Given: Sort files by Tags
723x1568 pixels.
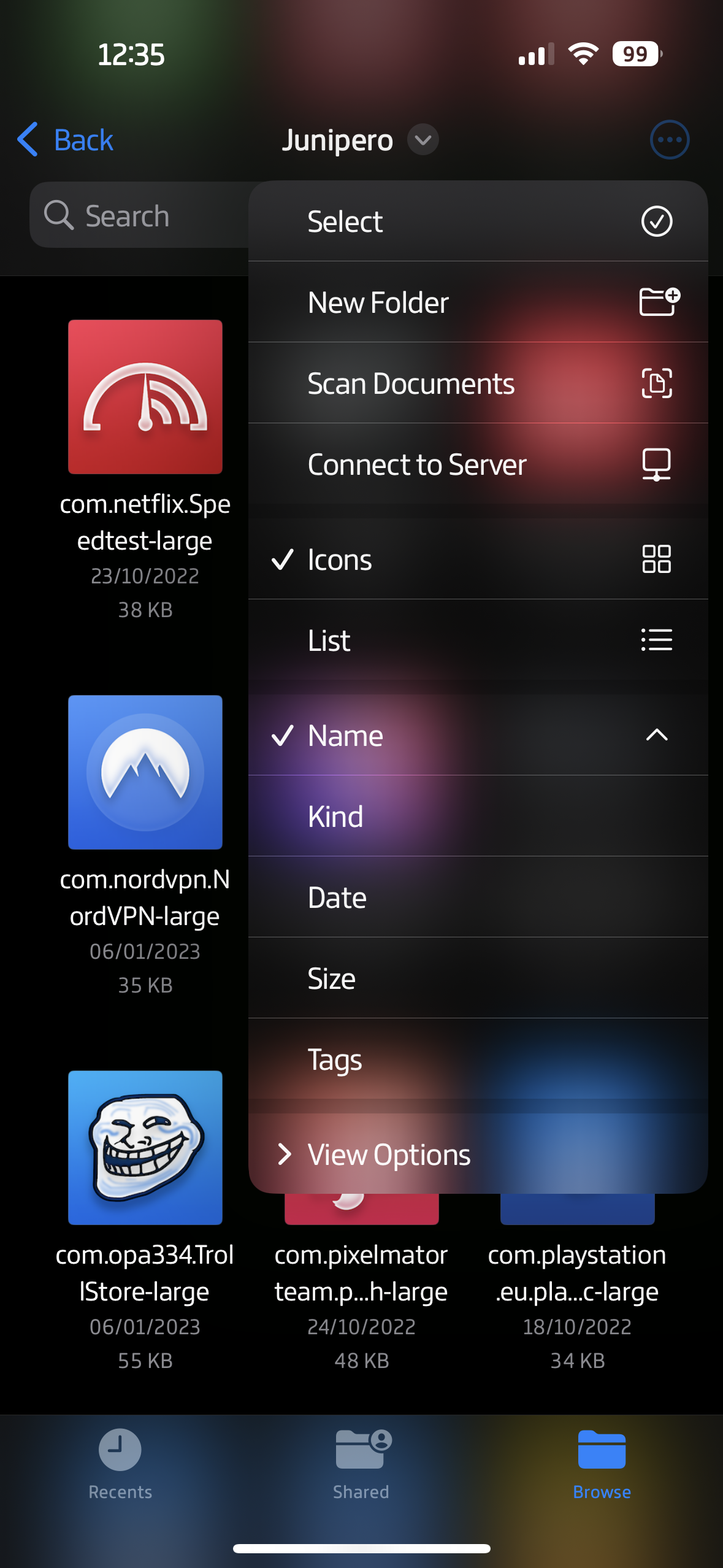Looking at the screenshot, I should pyautogui.click(x=478, y=1059).
